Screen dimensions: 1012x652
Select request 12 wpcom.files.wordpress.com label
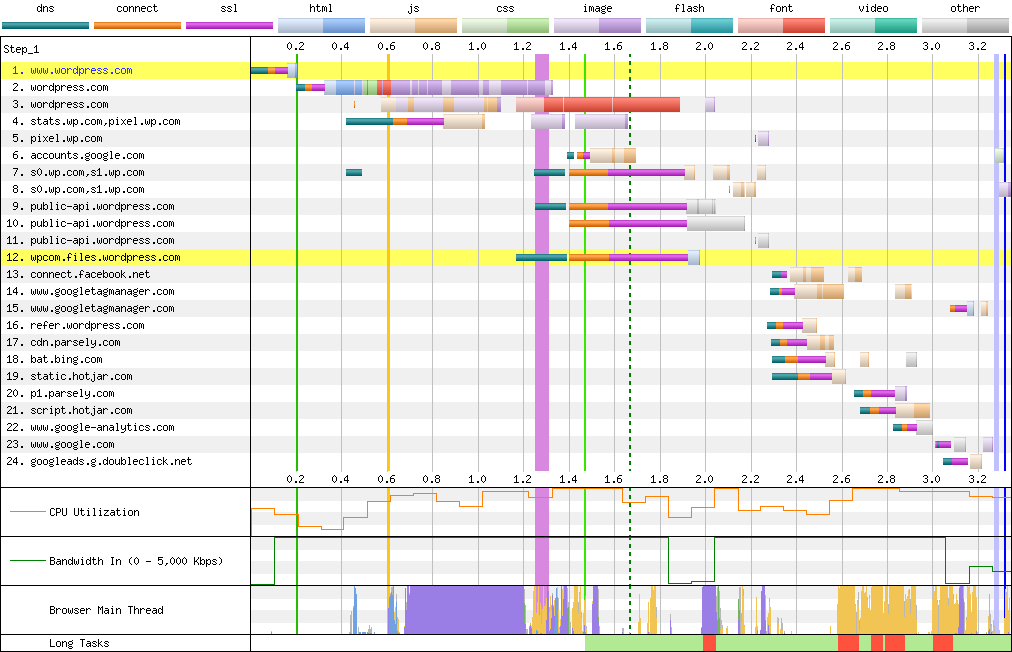pyautogui.click(x=105, y=258)
